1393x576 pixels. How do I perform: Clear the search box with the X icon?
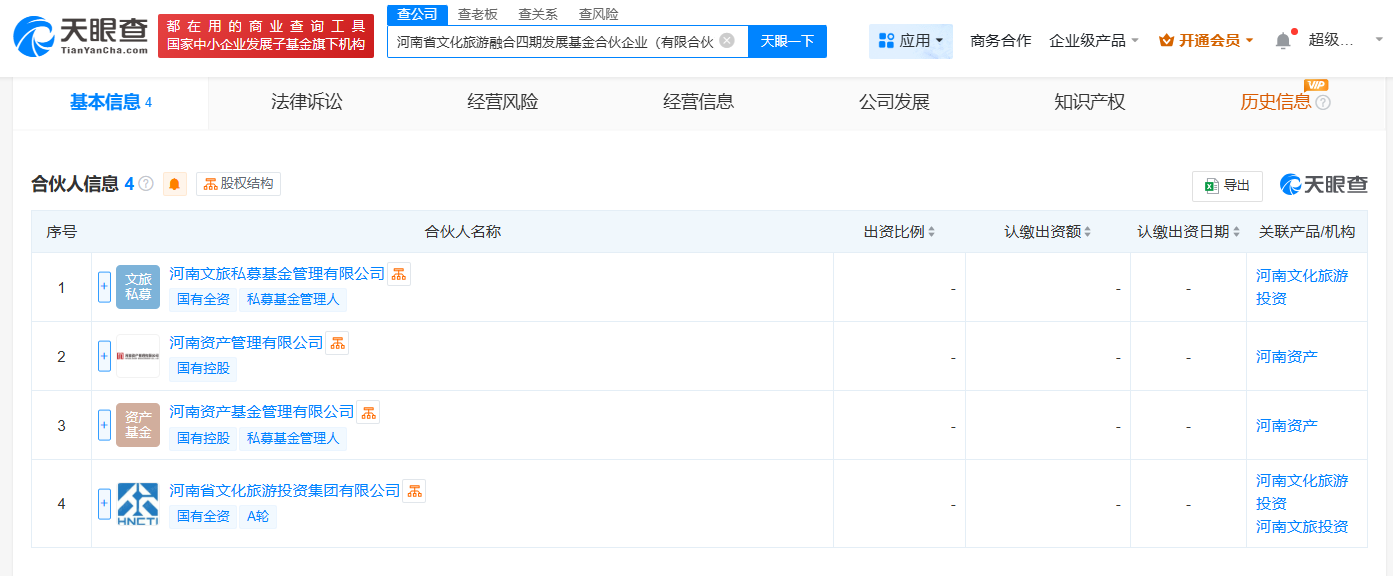pos(727,41)
